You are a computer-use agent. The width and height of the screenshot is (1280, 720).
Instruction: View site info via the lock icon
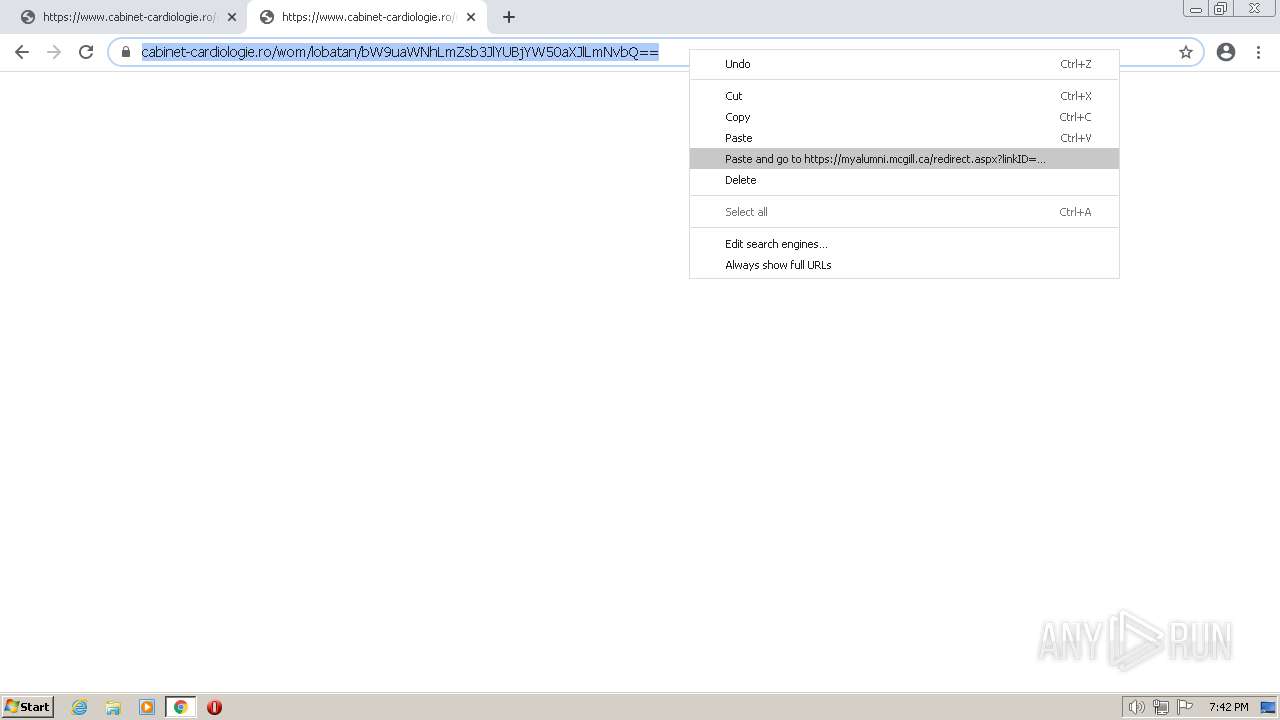[126, 52]
